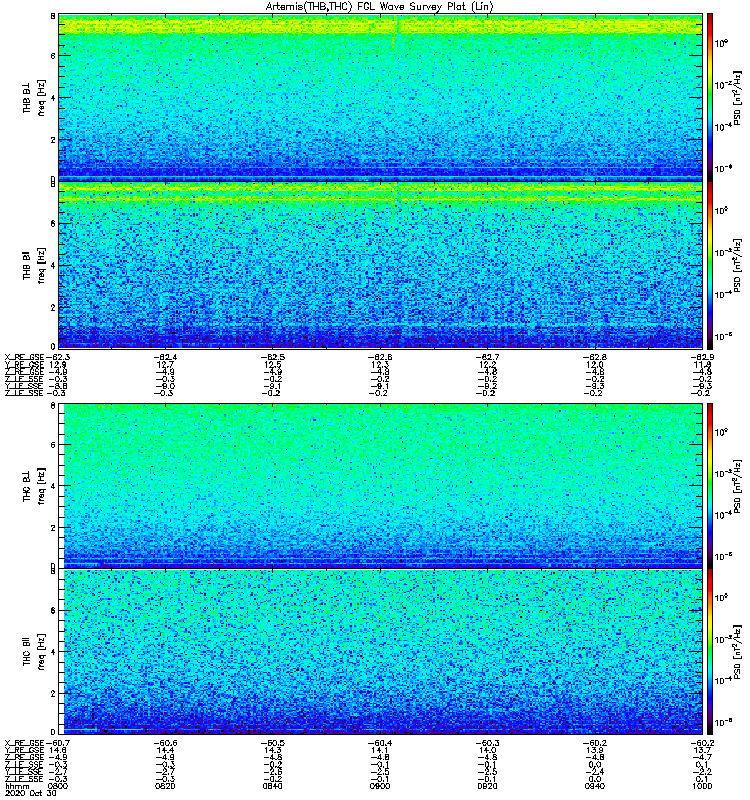
Task: Click the X_RE_GSE row label under THC panels
Action: point(24,743)
